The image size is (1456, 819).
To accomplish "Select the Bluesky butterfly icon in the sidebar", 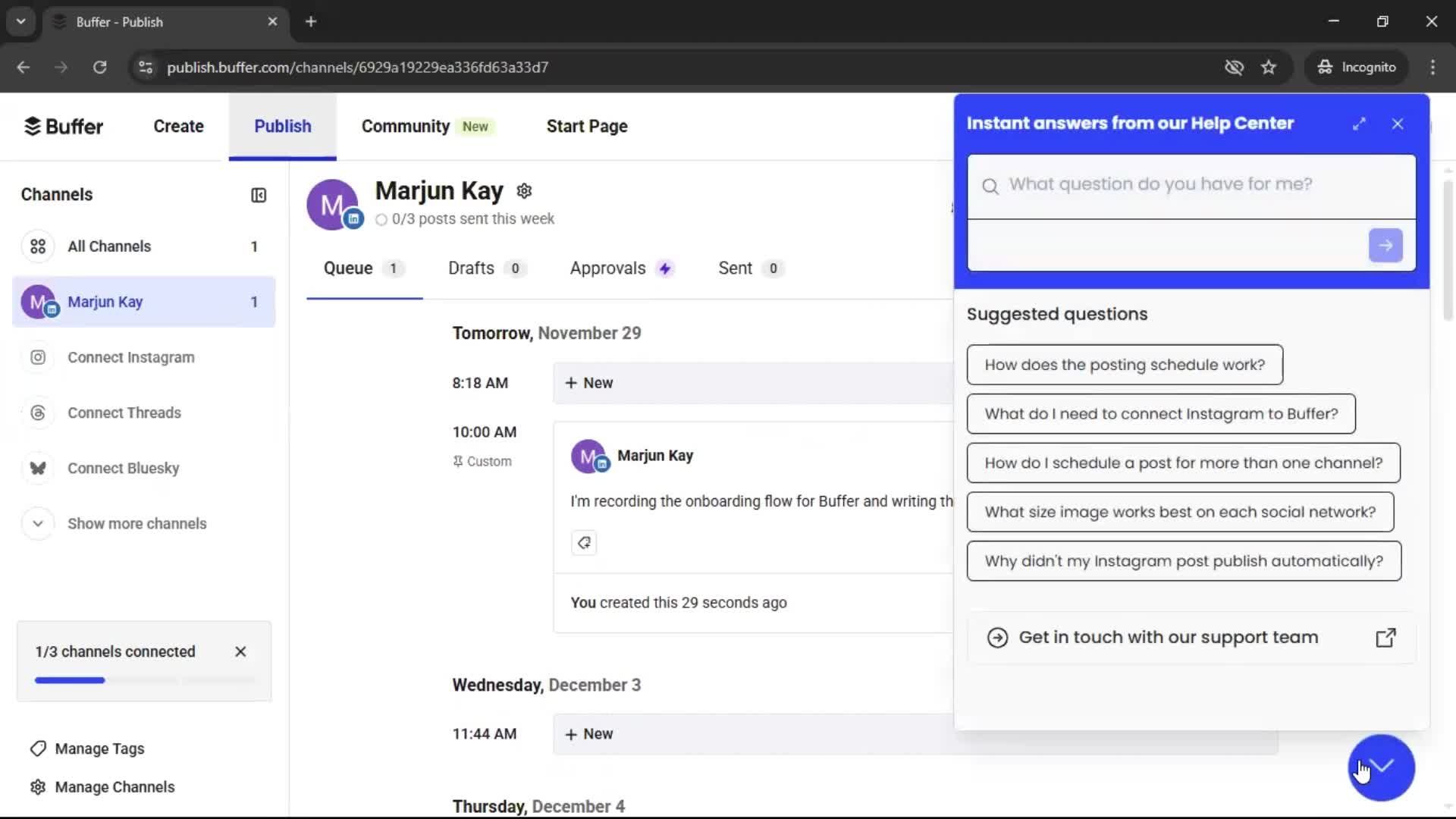I will click(37, 468).
